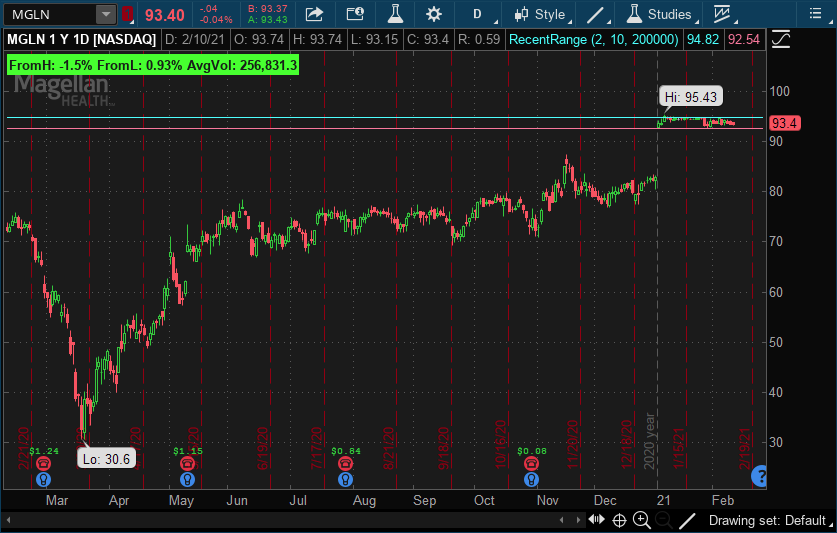Click the Lo: 30.6 price bubble
The image size is (837, 533).
click(x=106, y=459)
